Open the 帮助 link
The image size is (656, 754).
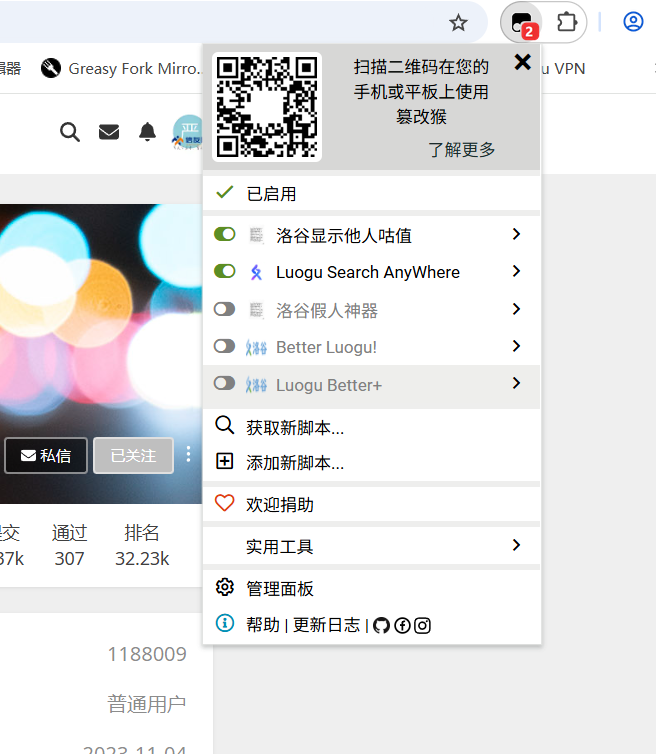coord(263,625)
